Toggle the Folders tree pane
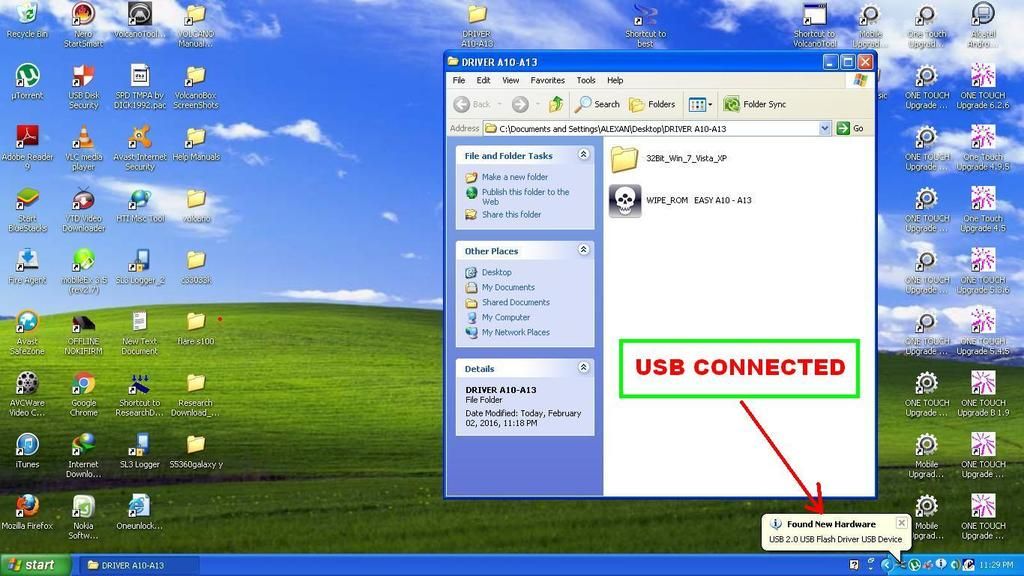This screenshot has height=576, width=1024. tap(651, 104)
